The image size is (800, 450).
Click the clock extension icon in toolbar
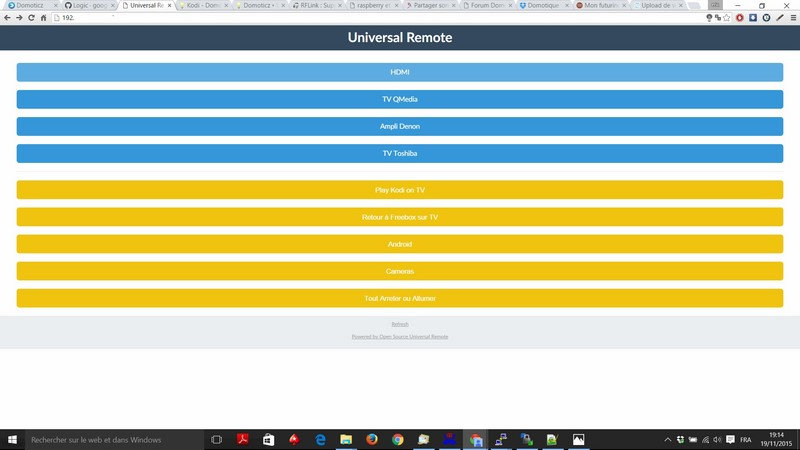[766, 17]
